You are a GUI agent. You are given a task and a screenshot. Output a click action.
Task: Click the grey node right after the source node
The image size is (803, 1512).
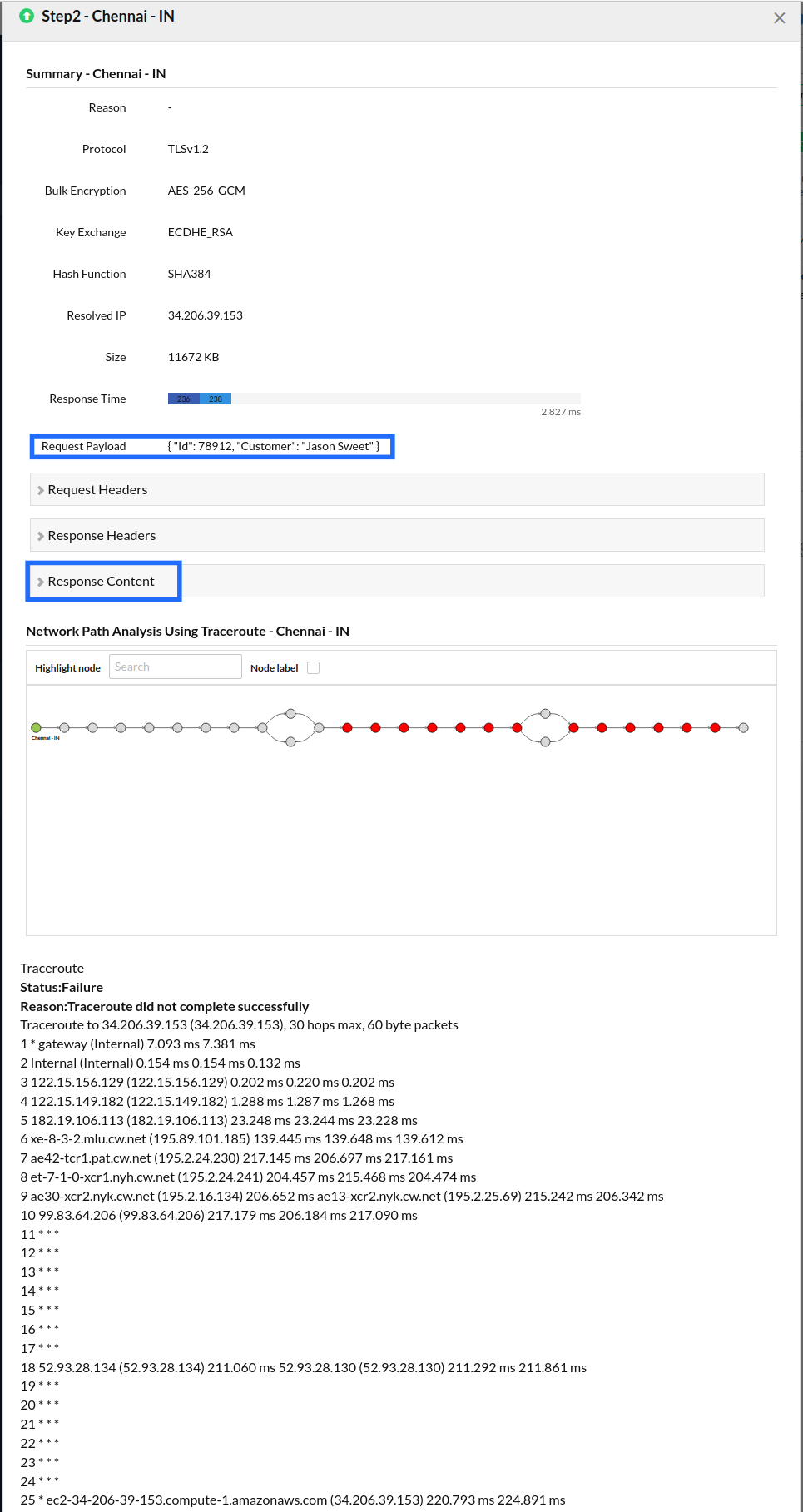click(64, 728)
